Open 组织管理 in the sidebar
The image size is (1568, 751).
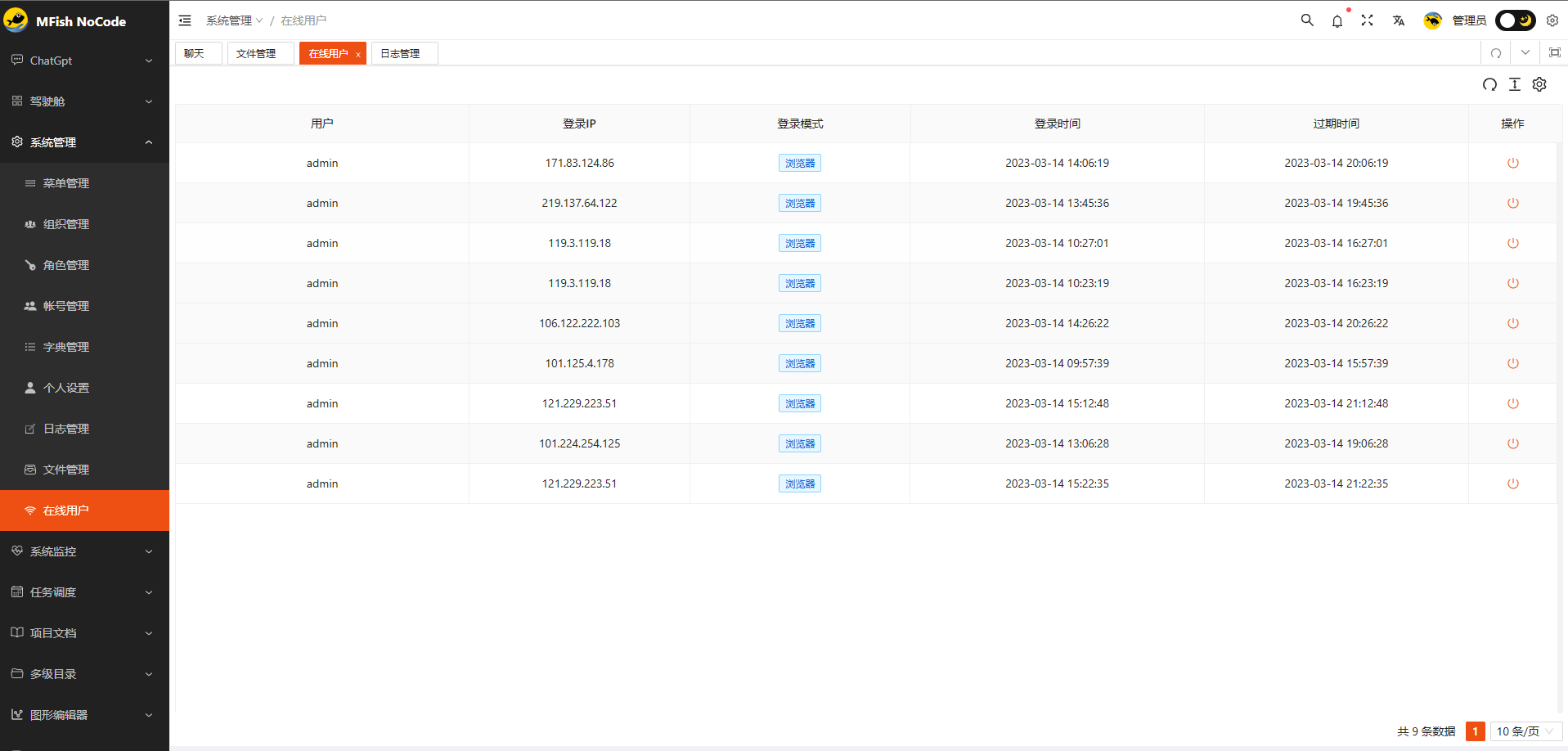pyautogui.click(x=84, y=224)
